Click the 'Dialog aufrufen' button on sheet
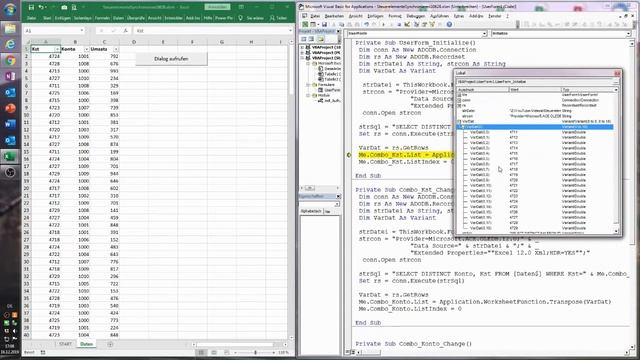Viewport: 640px width, 360px height. (171, 59)
